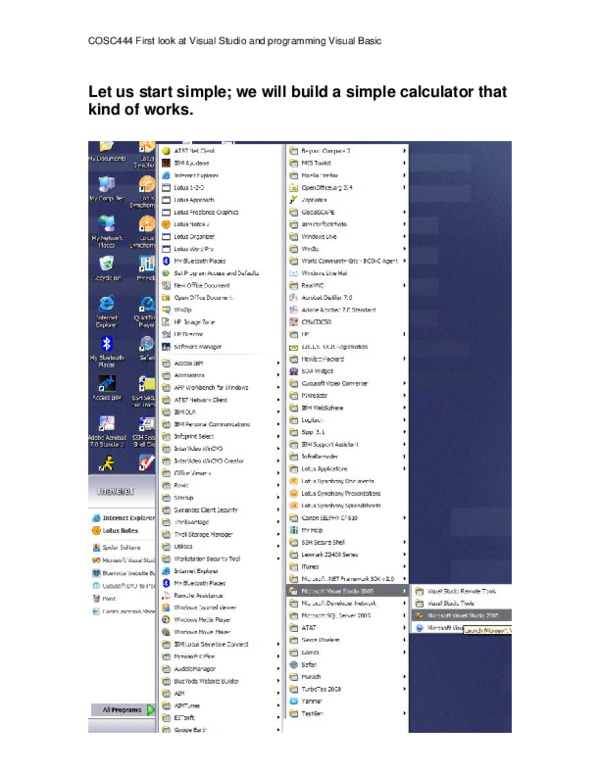
Task: Open Paint from recent programs list
Action: [x=104, y=598]
